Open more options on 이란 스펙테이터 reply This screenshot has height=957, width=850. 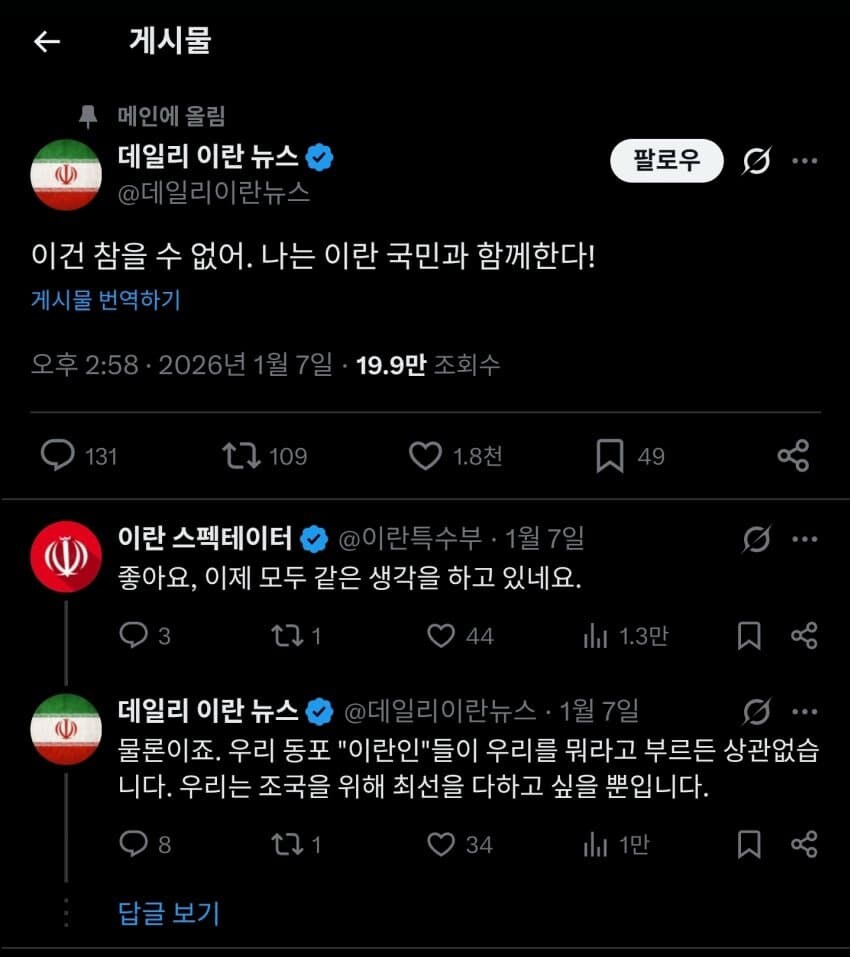point(805,539)
